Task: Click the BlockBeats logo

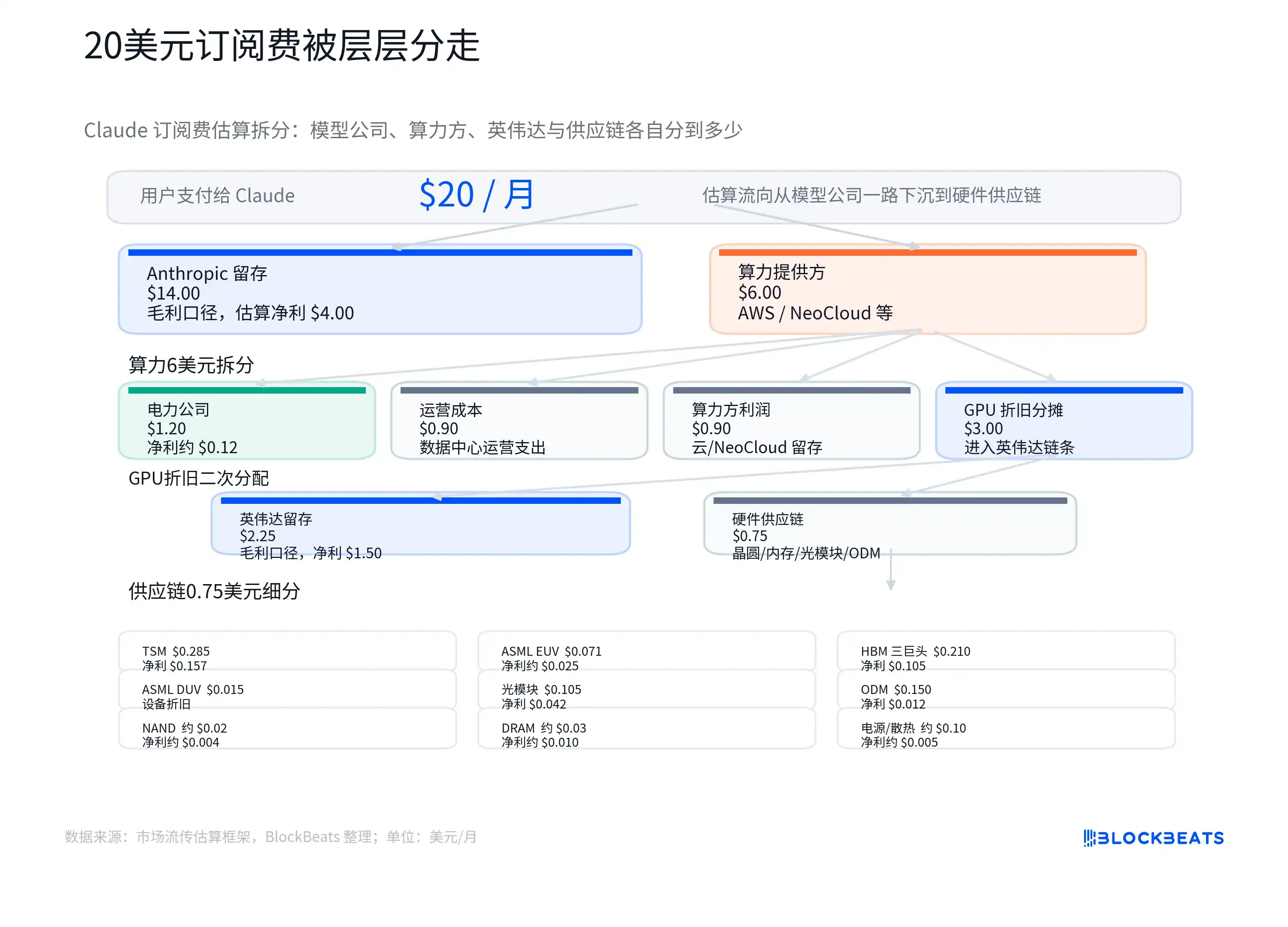Action: coord(1154,838)
